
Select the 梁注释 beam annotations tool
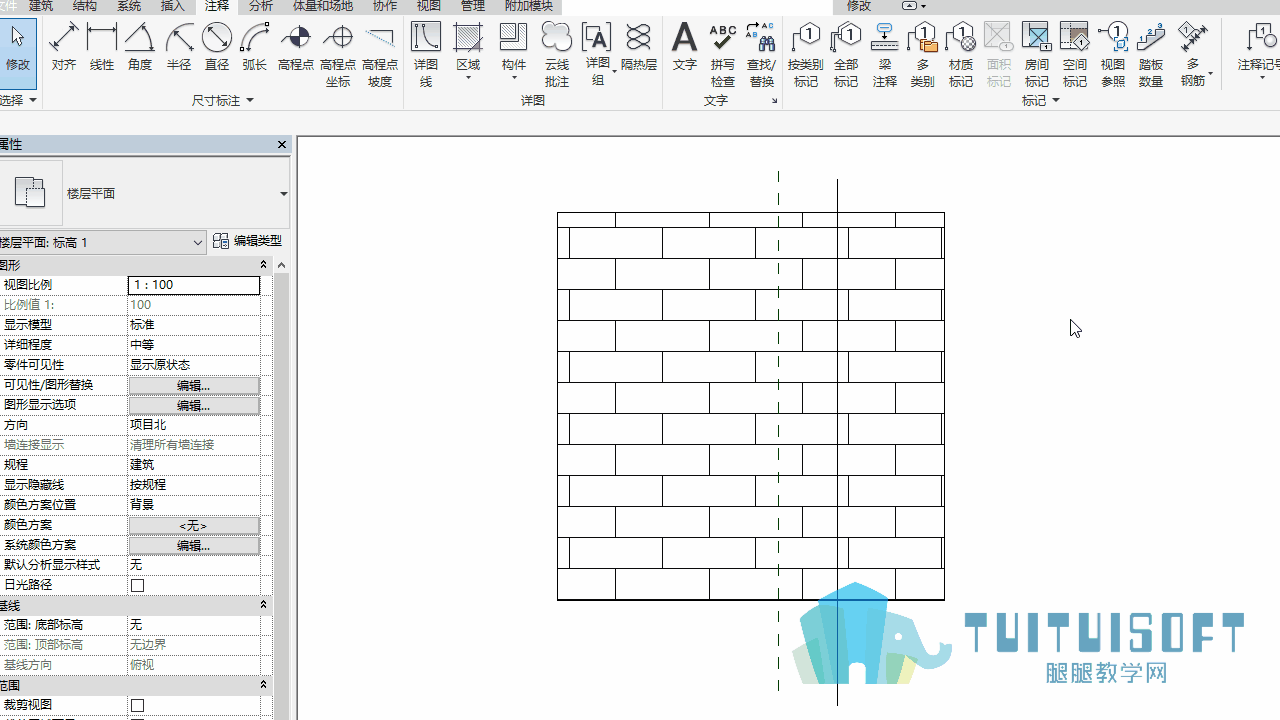[885, 55]
